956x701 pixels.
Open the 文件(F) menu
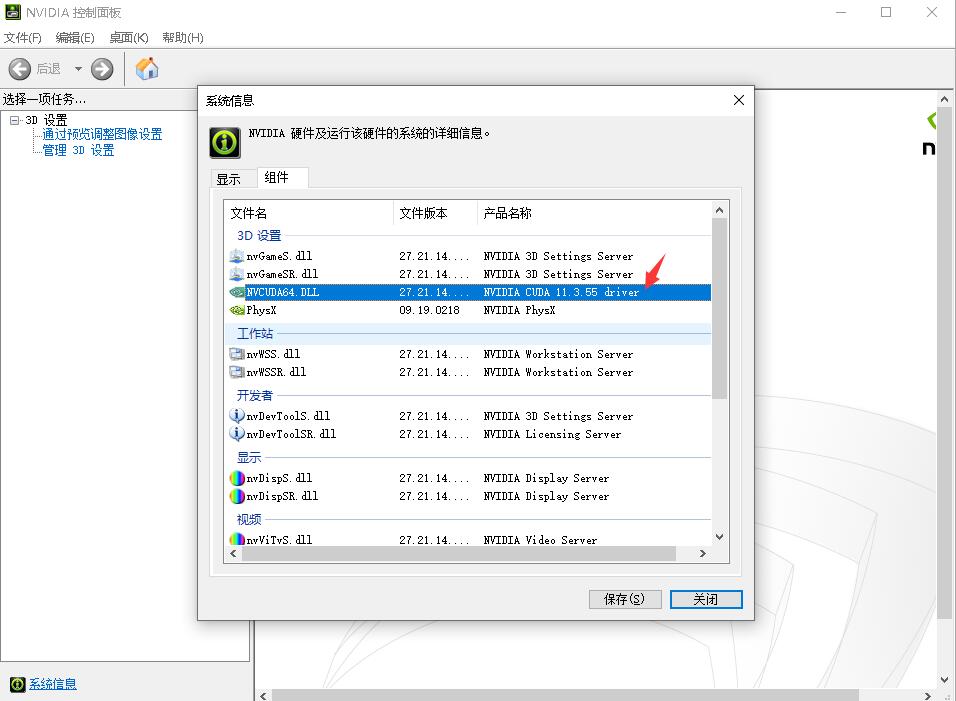tap(23, 38)
